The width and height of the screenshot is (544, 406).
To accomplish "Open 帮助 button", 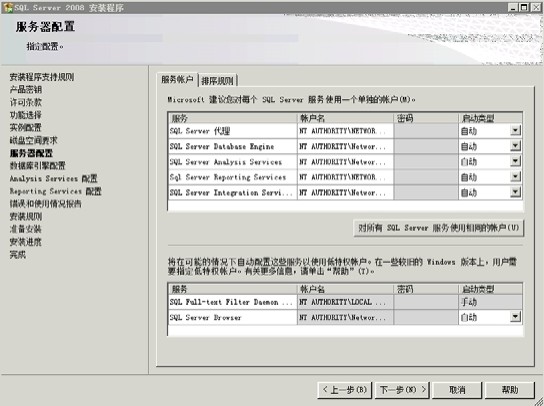I will [x=510, y=390].
